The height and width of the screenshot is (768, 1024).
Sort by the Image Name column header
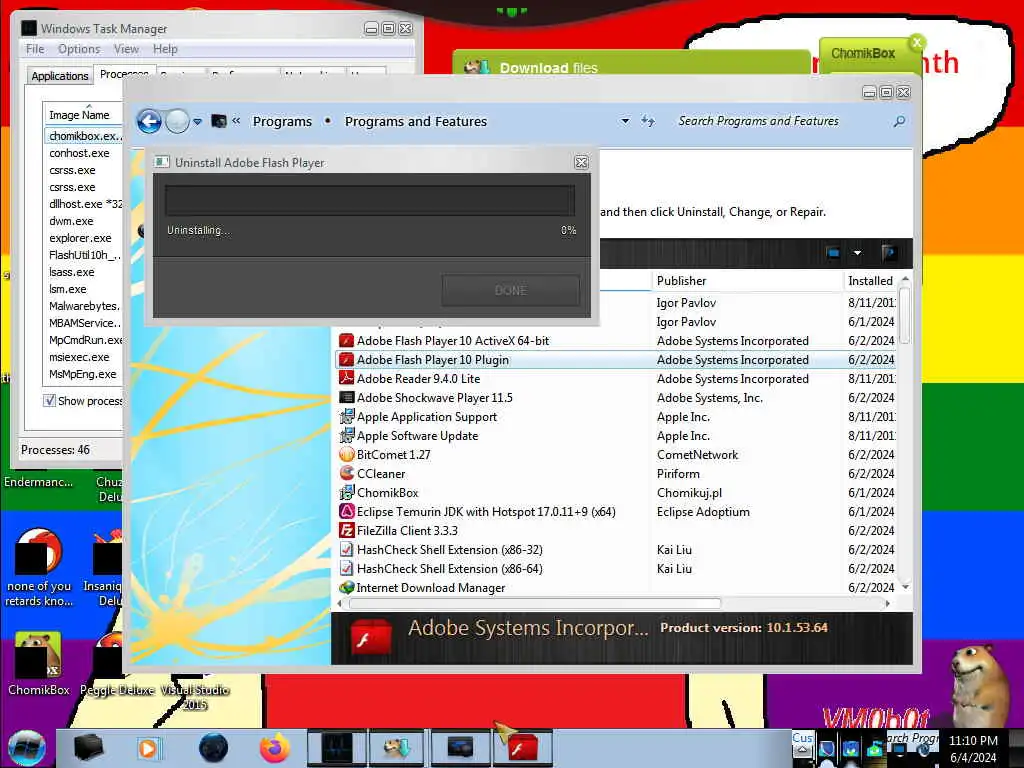coord(82,115)
